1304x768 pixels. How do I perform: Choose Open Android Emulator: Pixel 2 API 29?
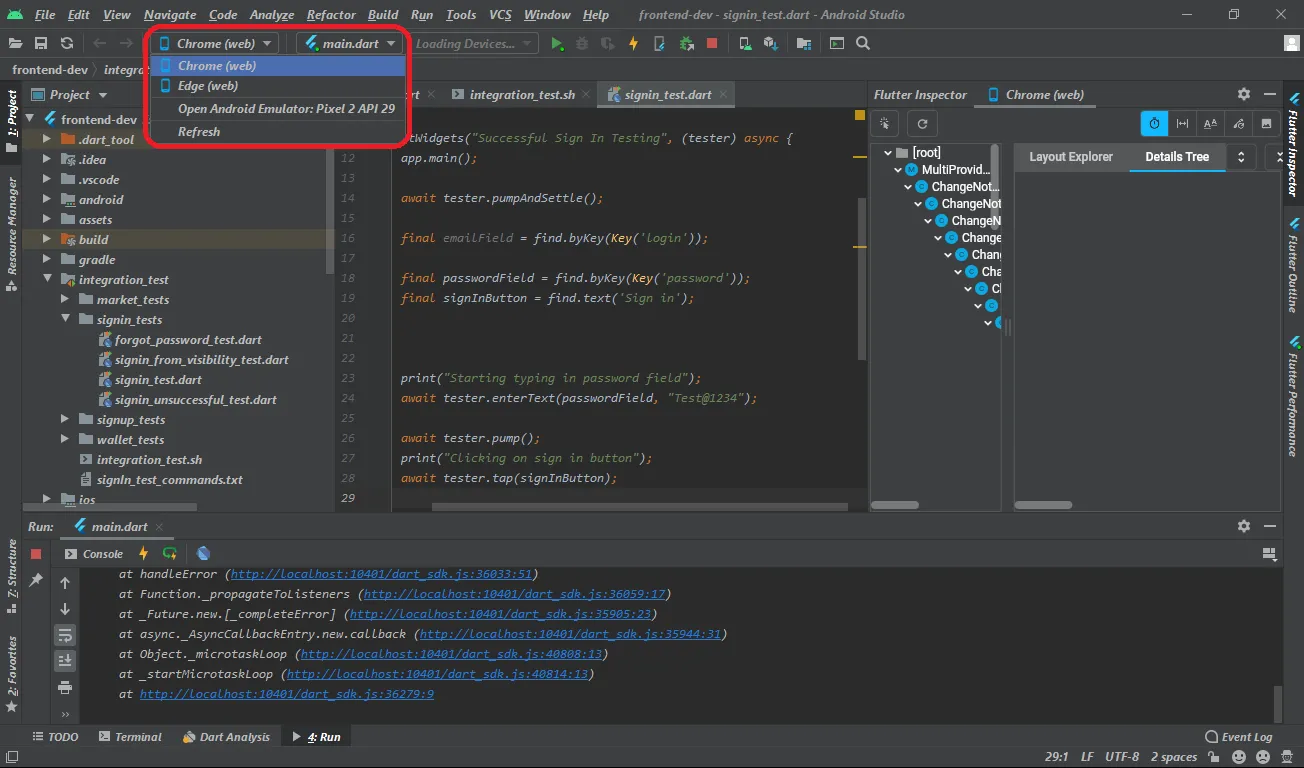click(286, 109)
